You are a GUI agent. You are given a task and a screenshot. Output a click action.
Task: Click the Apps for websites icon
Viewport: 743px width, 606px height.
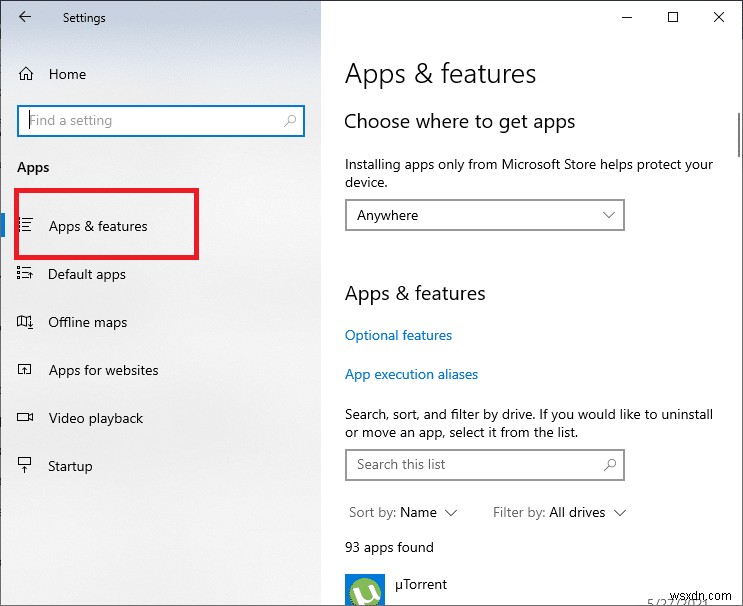(x=25, y=370)
